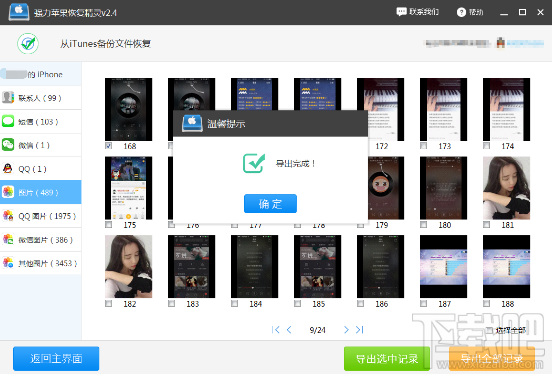
Task: Check the 选择全部 select-all checkbox
Action: [489, 330]
